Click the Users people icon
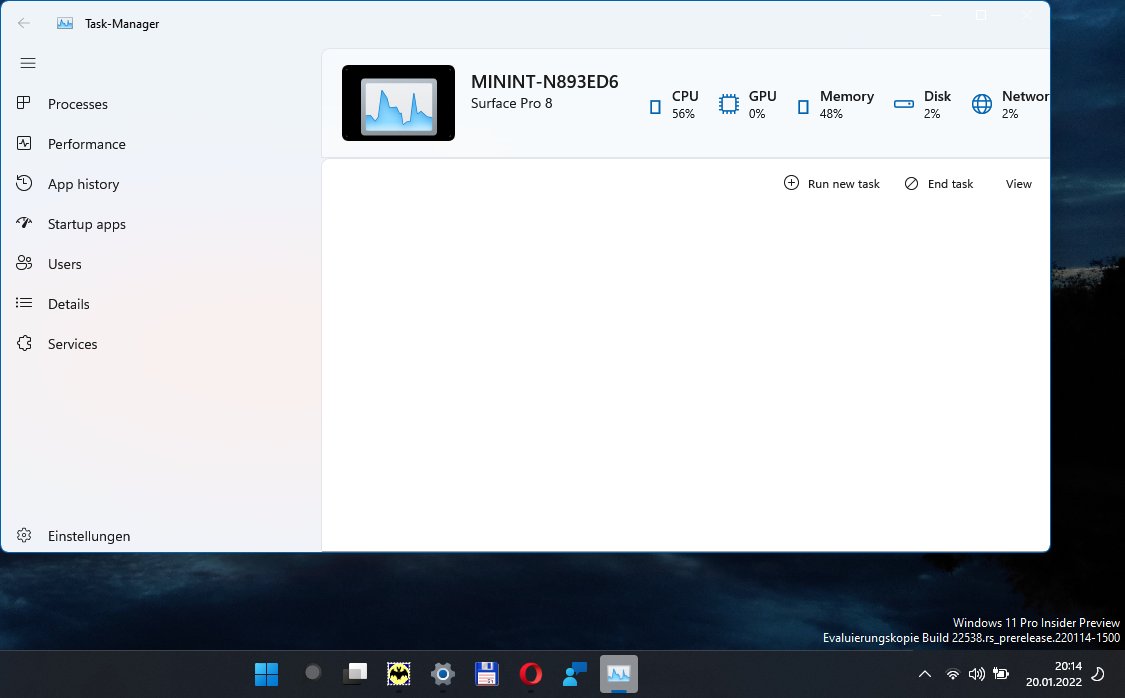Screen dimensions: 1125x698 coord(24,263)
